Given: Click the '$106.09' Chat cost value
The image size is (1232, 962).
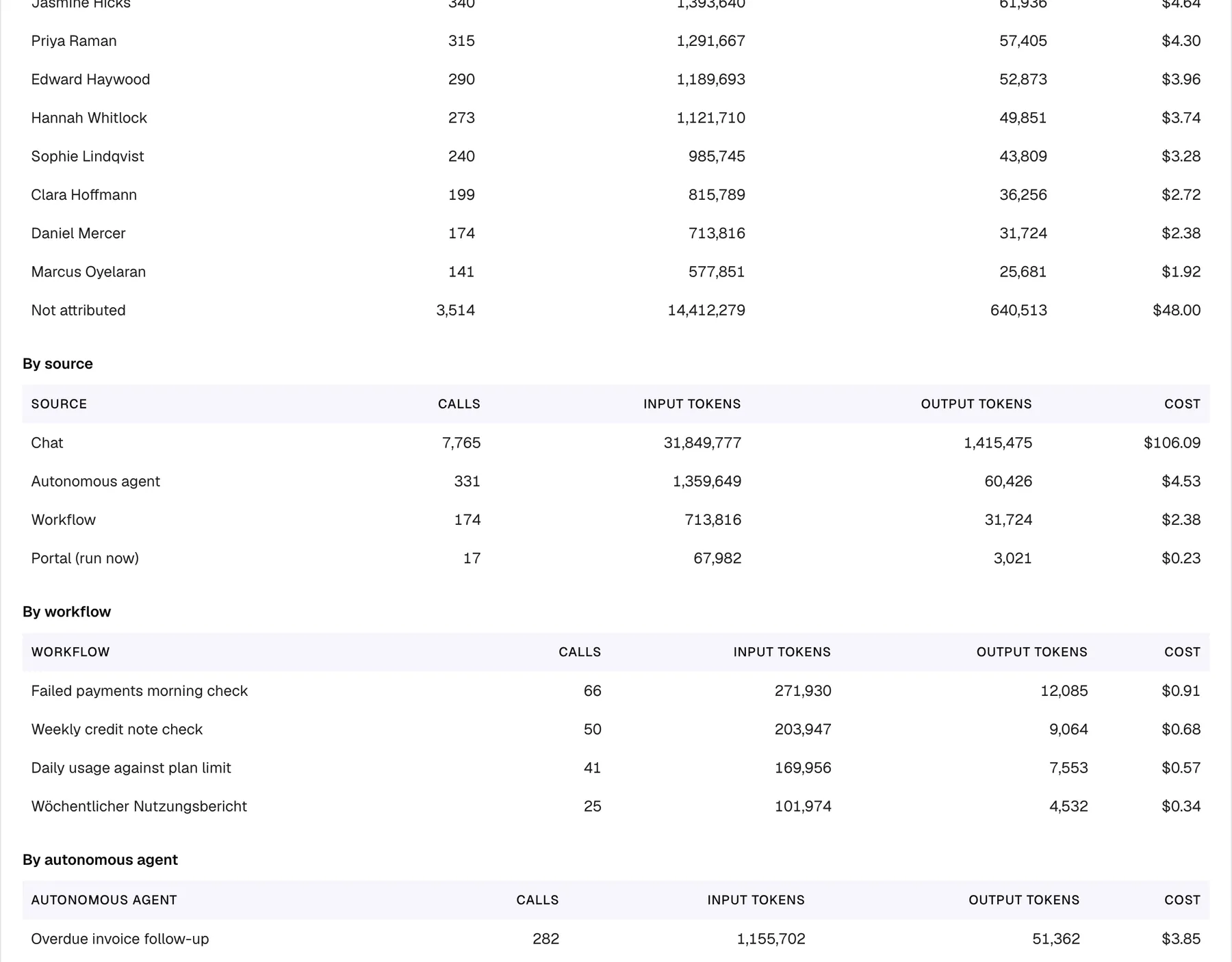Looking at the screenshot, I should [1172, 443].
